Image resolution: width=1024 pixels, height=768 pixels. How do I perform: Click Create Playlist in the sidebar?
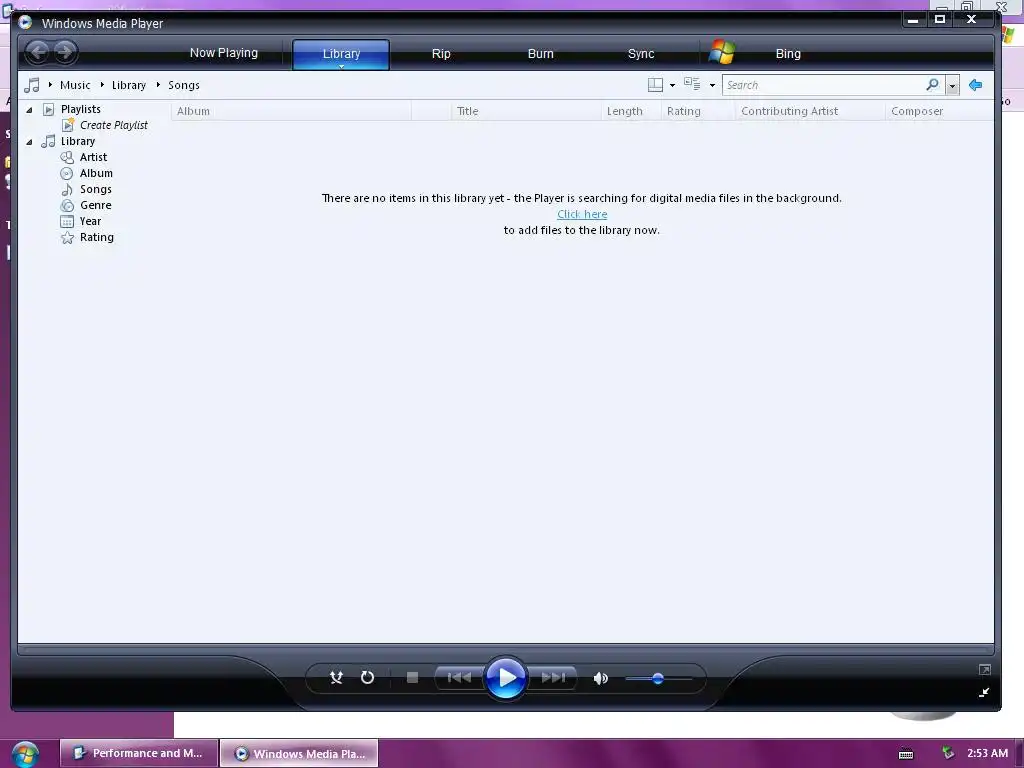click(x=114, y=125)
